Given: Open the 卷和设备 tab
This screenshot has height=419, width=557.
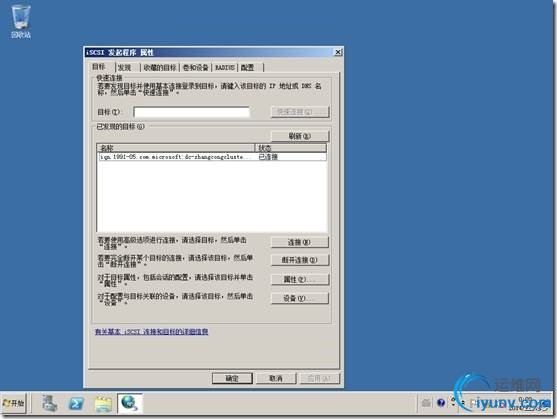Looking at the screenshot, I should pos(196,67).
